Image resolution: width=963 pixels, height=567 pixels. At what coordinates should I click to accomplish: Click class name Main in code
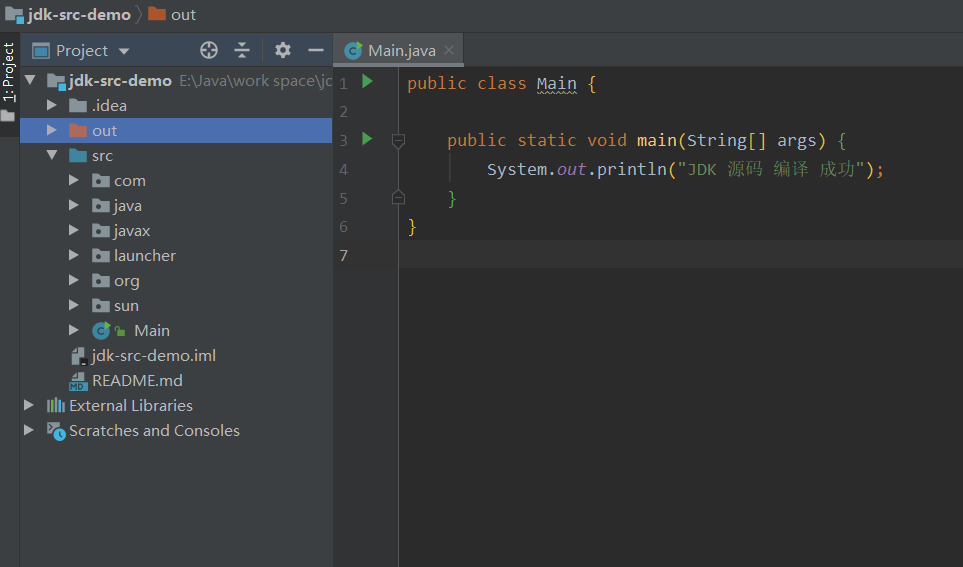click(556, 84)
